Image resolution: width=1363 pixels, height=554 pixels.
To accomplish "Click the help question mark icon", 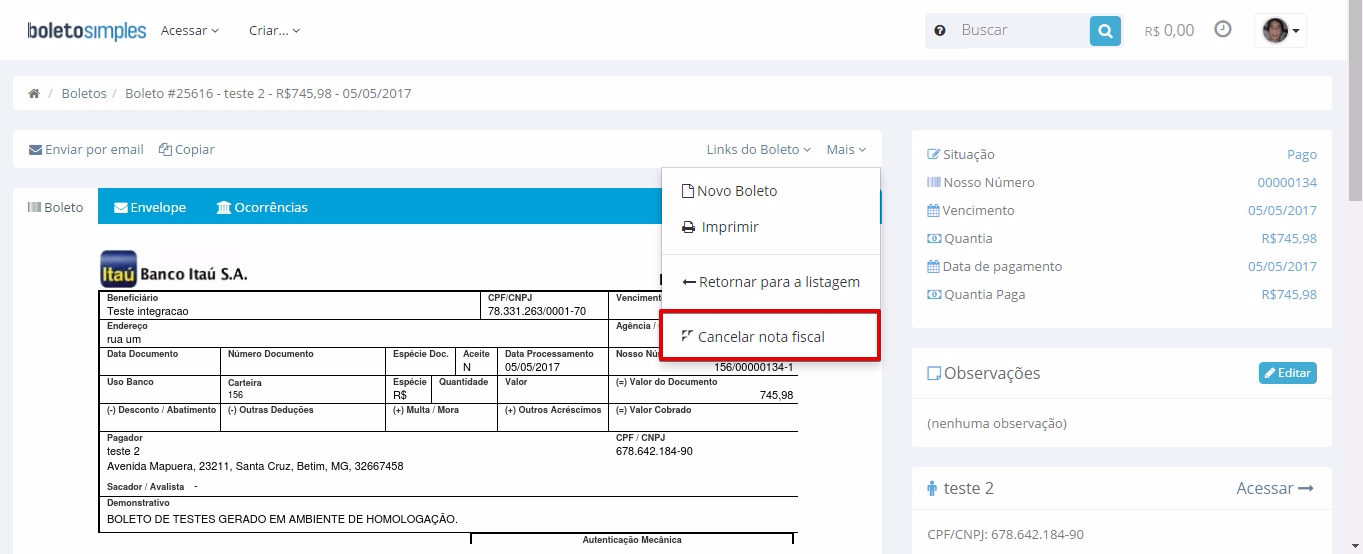I will click(x=940, y=31).
